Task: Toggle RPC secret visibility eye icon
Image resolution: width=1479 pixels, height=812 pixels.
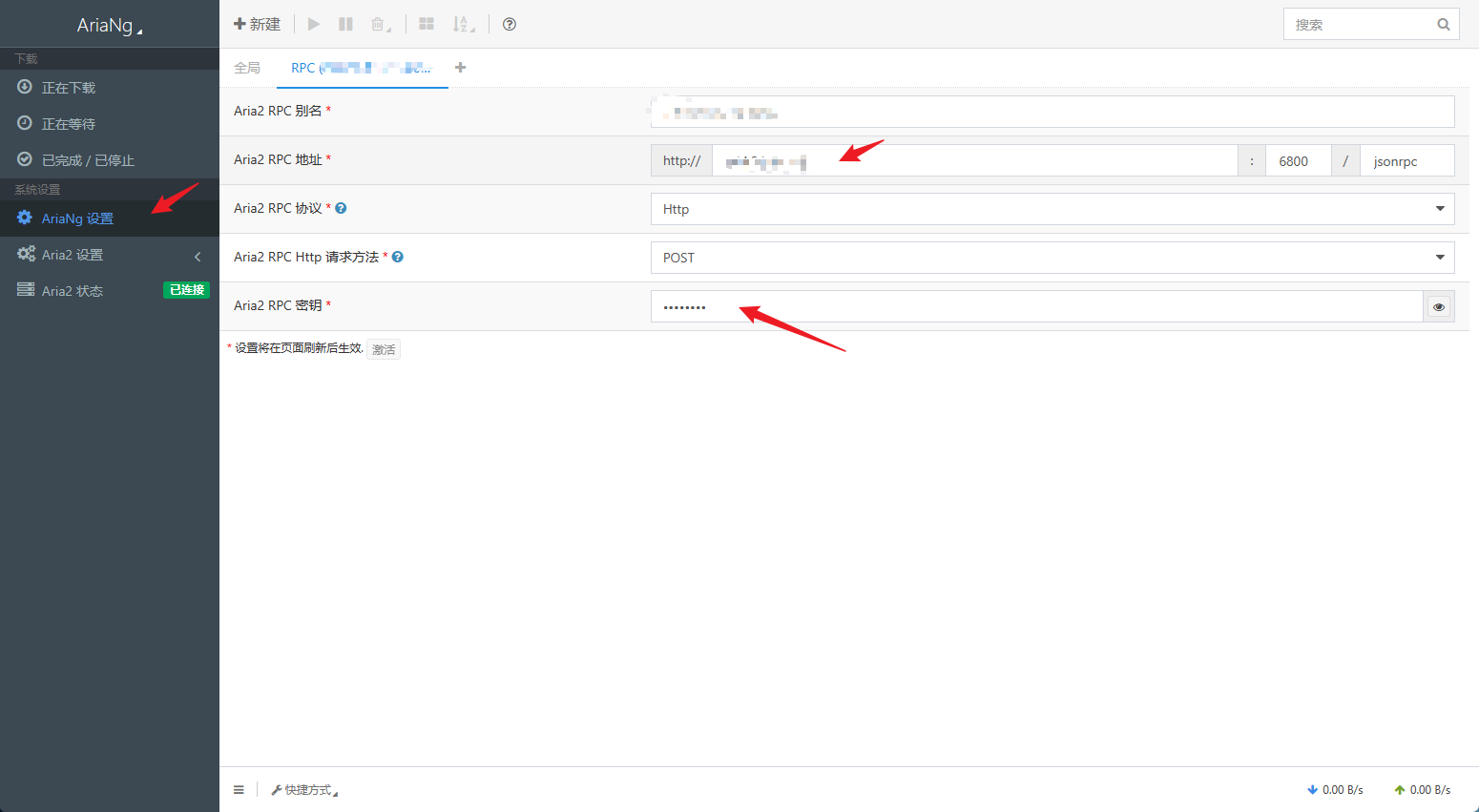Action: pyautogui.click(x=1438, y=306)
